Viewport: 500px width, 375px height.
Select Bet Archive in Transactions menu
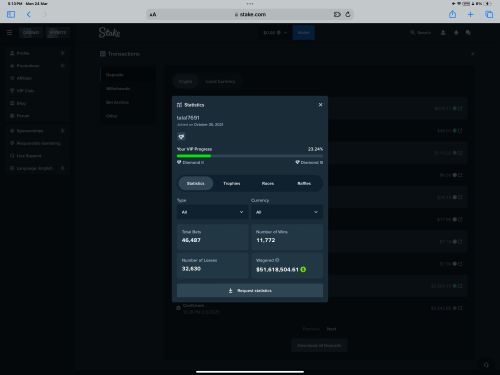click(128, 102)
